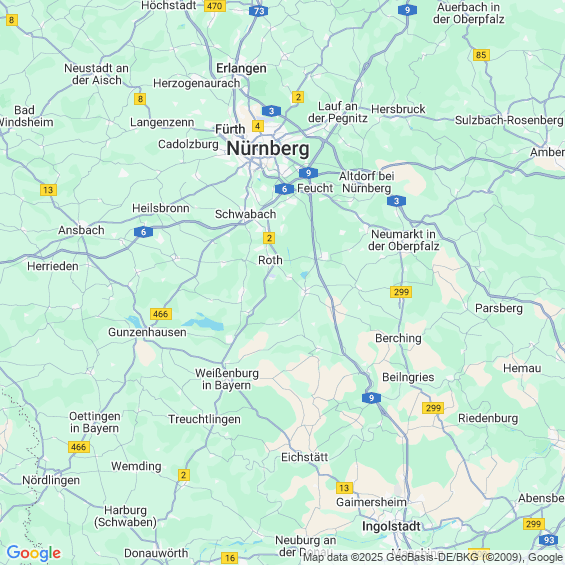Image resolution: width=565 pixels, height=565 pixels.
Task: Click the Ingolstadt city label
Action: pos(391,526)
